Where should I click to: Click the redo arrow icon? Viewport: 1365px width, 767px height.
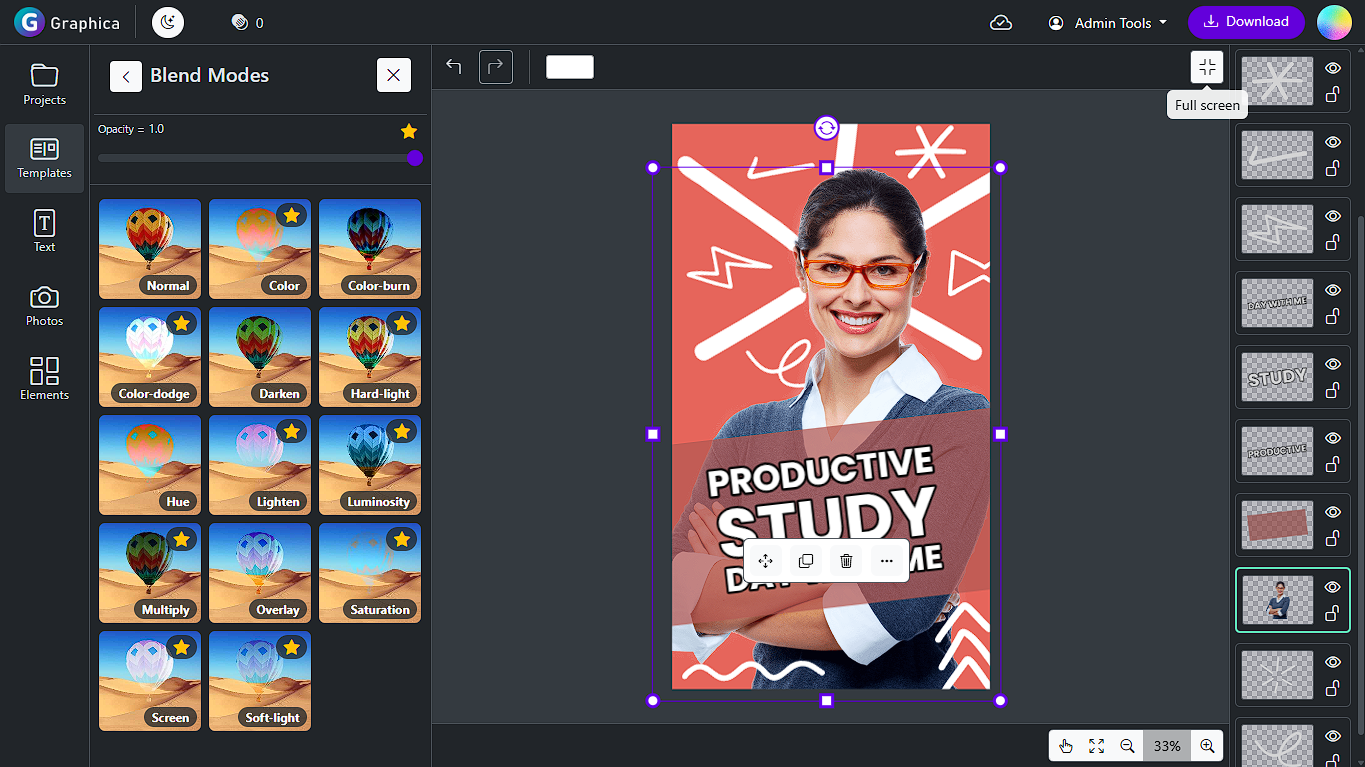coord(496,67)
